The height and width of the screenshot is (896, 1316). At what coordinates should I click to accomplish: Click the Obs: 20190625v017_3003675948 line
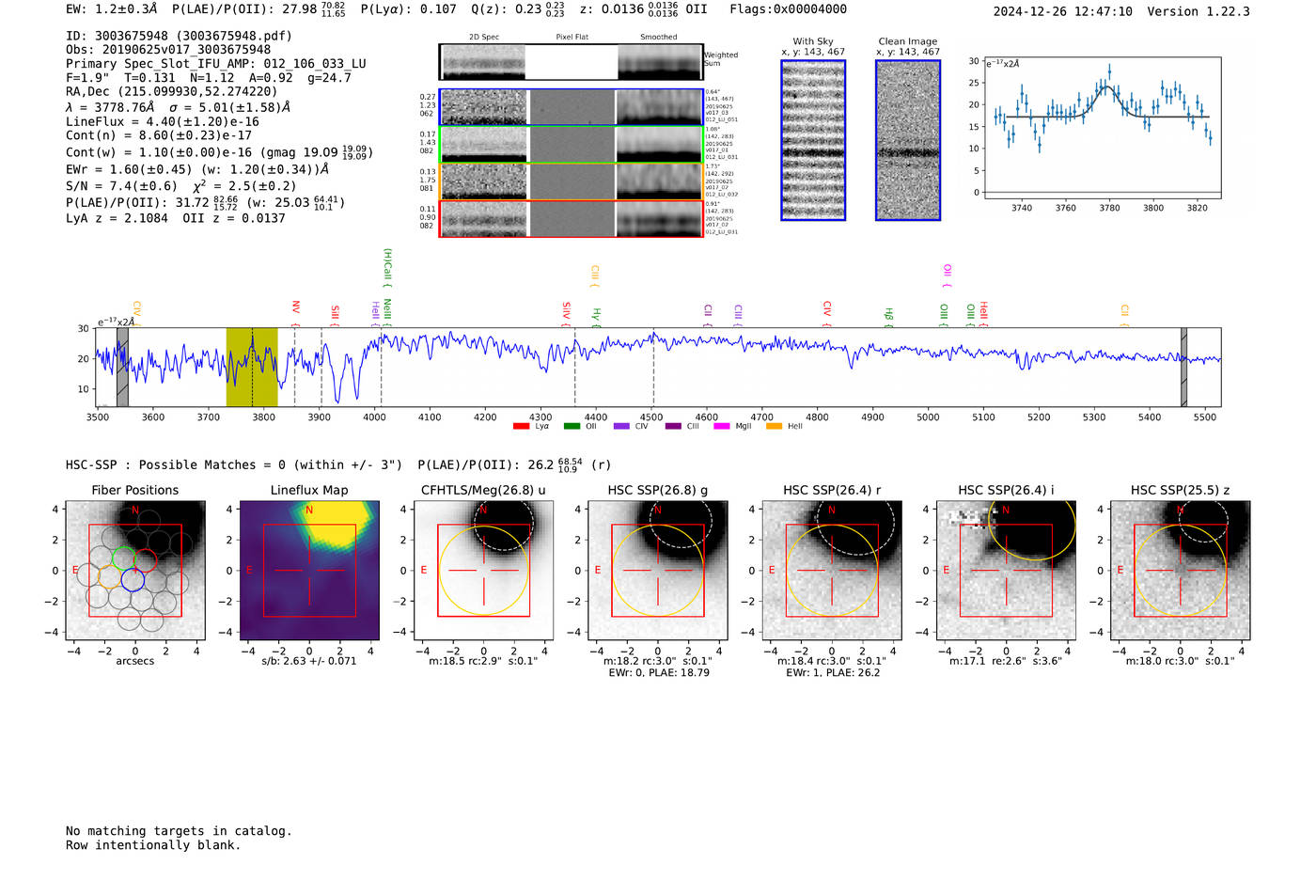point(168,50)
